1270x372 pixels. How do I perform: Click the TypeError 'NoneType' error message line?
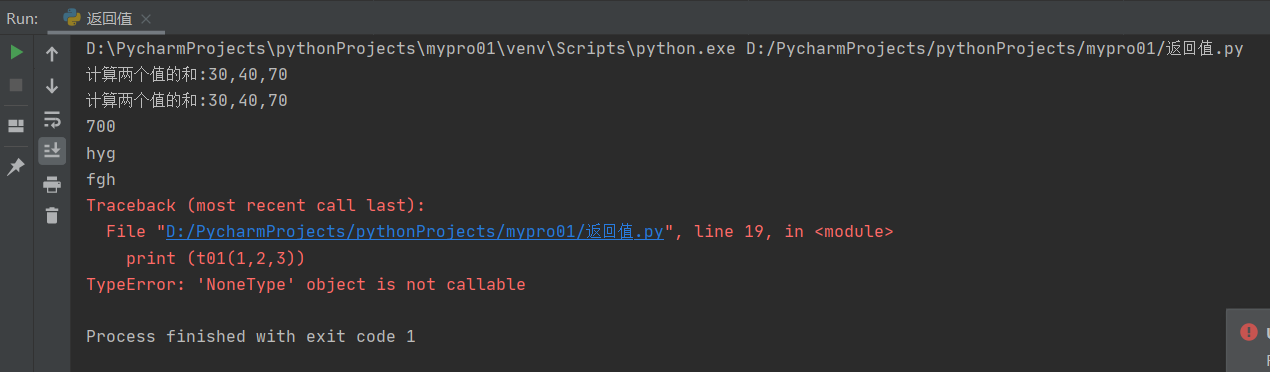tap(306, 284)
